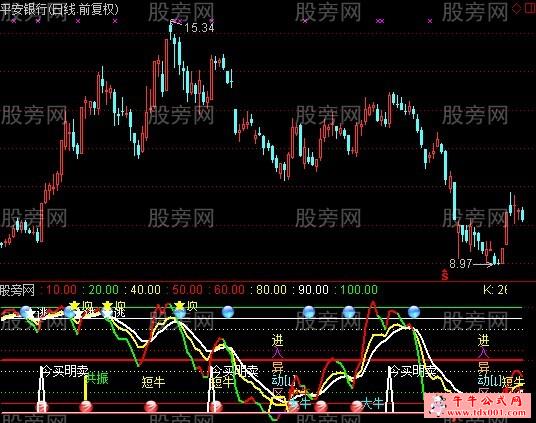The height and width of the screenshot is (423, 536).
Task: Click the red diamond icon at top-right corner
Action: [517, 8]
